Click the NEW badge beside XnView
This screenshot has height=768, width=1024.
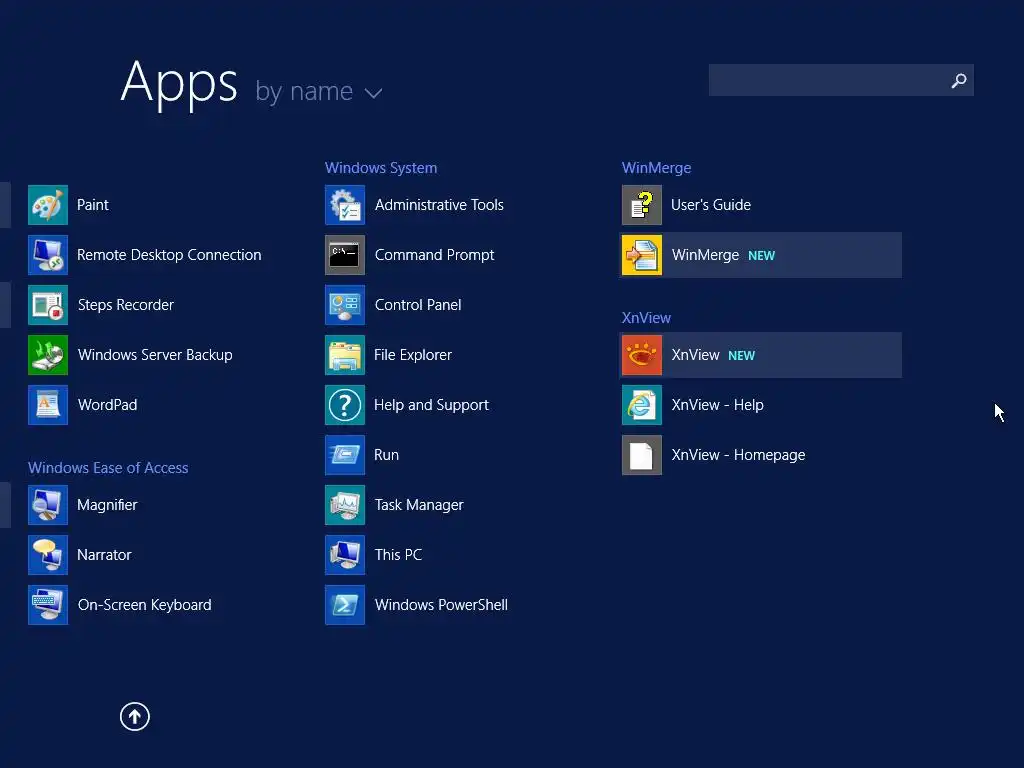pyautogui.click(x=741, y=356)
